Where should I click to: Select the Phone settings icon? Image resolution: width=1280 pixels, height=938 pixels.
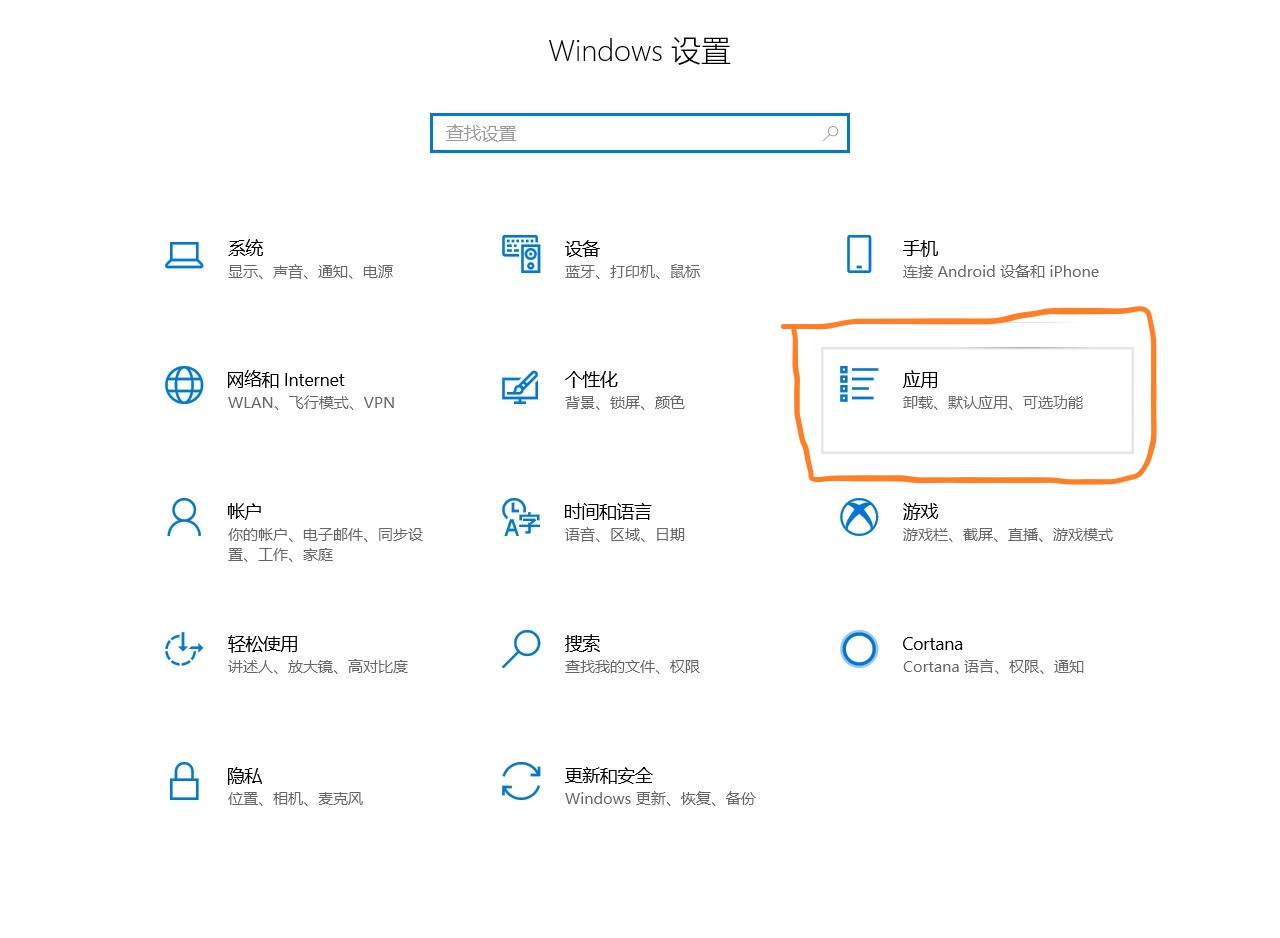[858, 255]
